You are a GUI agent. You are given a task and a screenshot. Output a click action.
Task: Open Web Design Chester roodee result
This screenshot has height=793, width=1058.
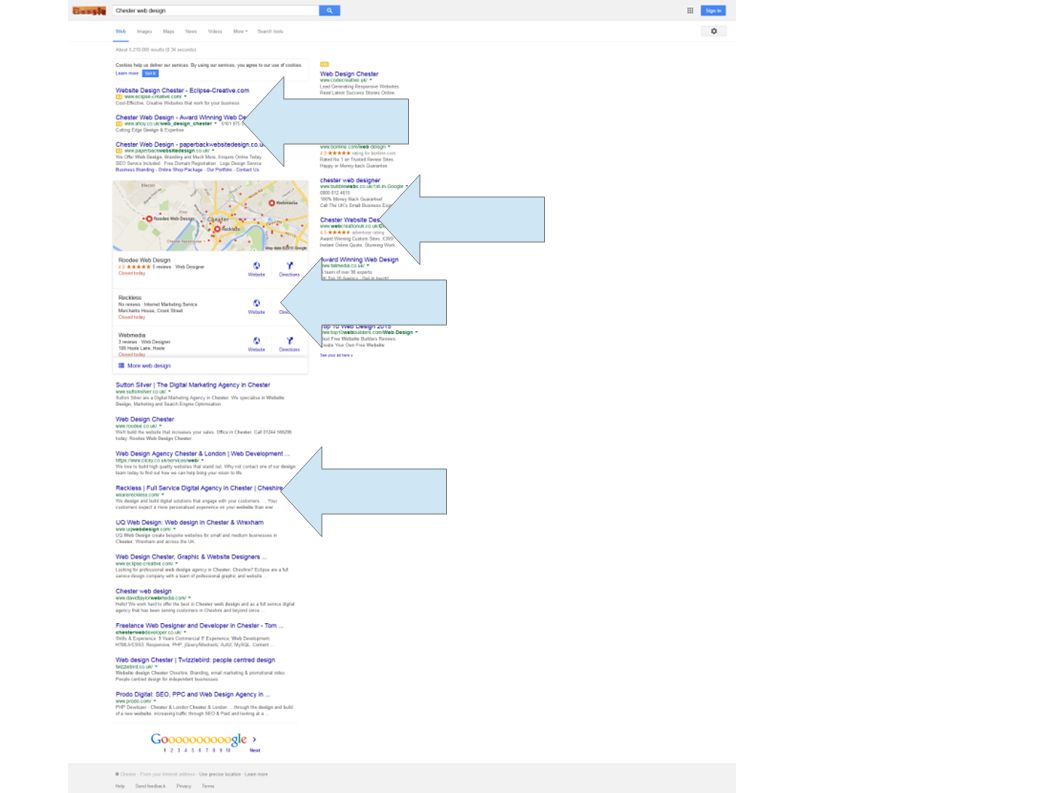tap(144, 419)
